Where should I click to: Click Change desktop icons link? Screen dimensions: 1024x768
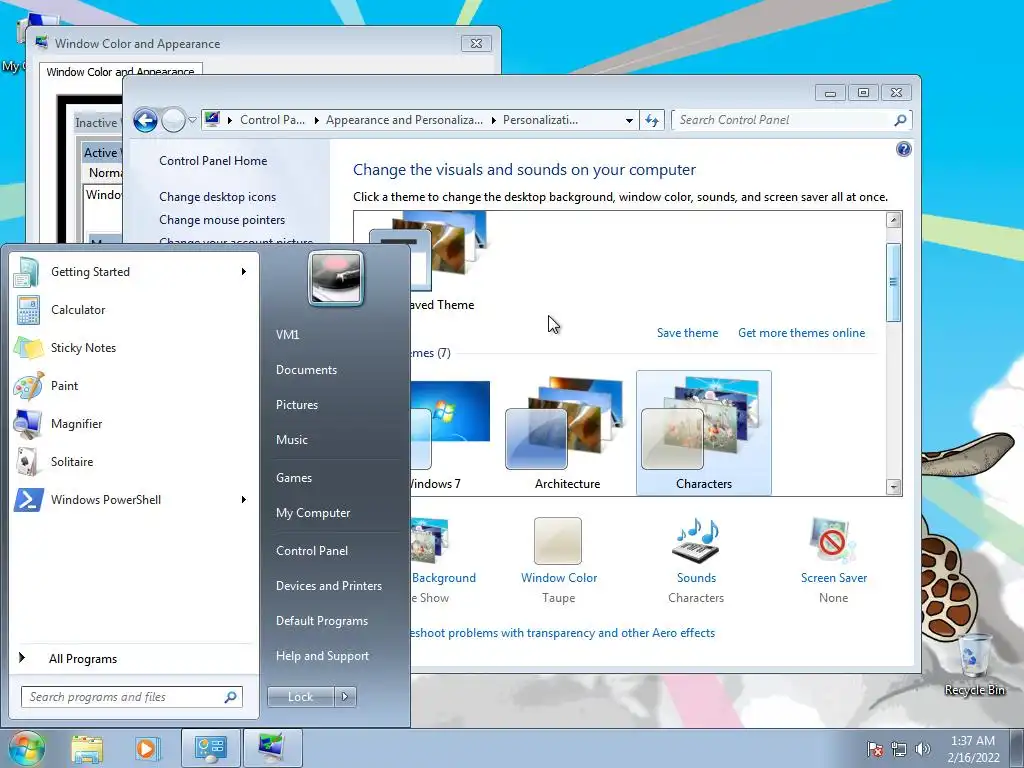click(x=217, y=197)
